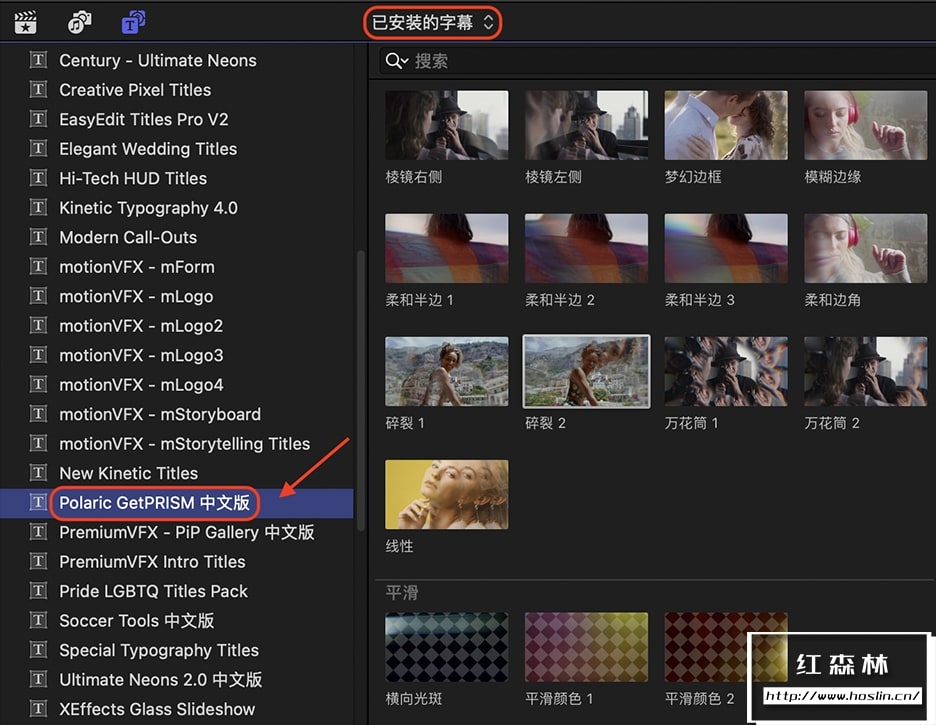Click the T icon beside XEffects Glass Slideshow
This screenshot has width=936, height=725.
tap(38, 709)
